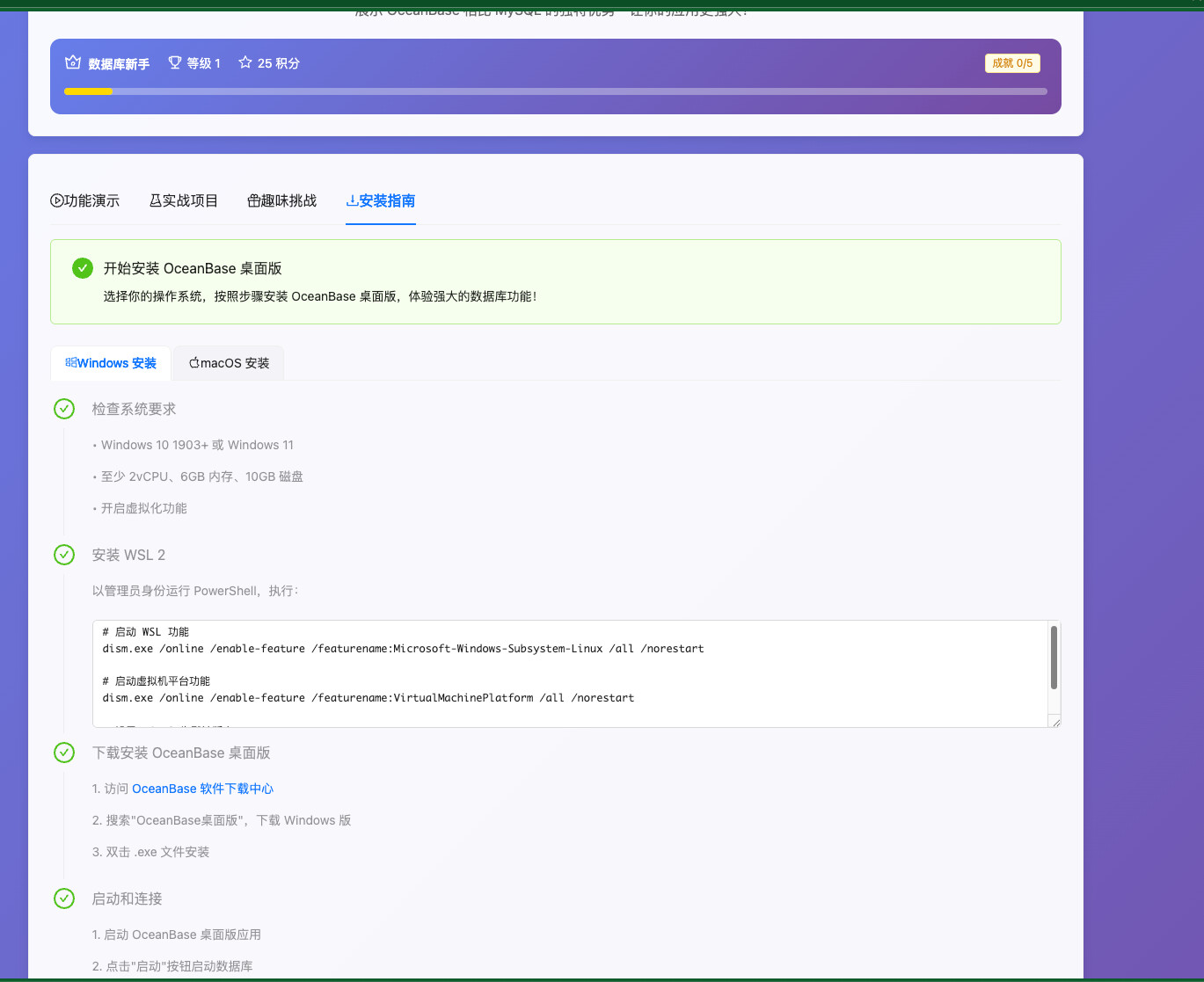Image resolution: width=1204 pixels, height=982 pixels.
Task: Click the yellow points progress bar
Action: [88, 91]
